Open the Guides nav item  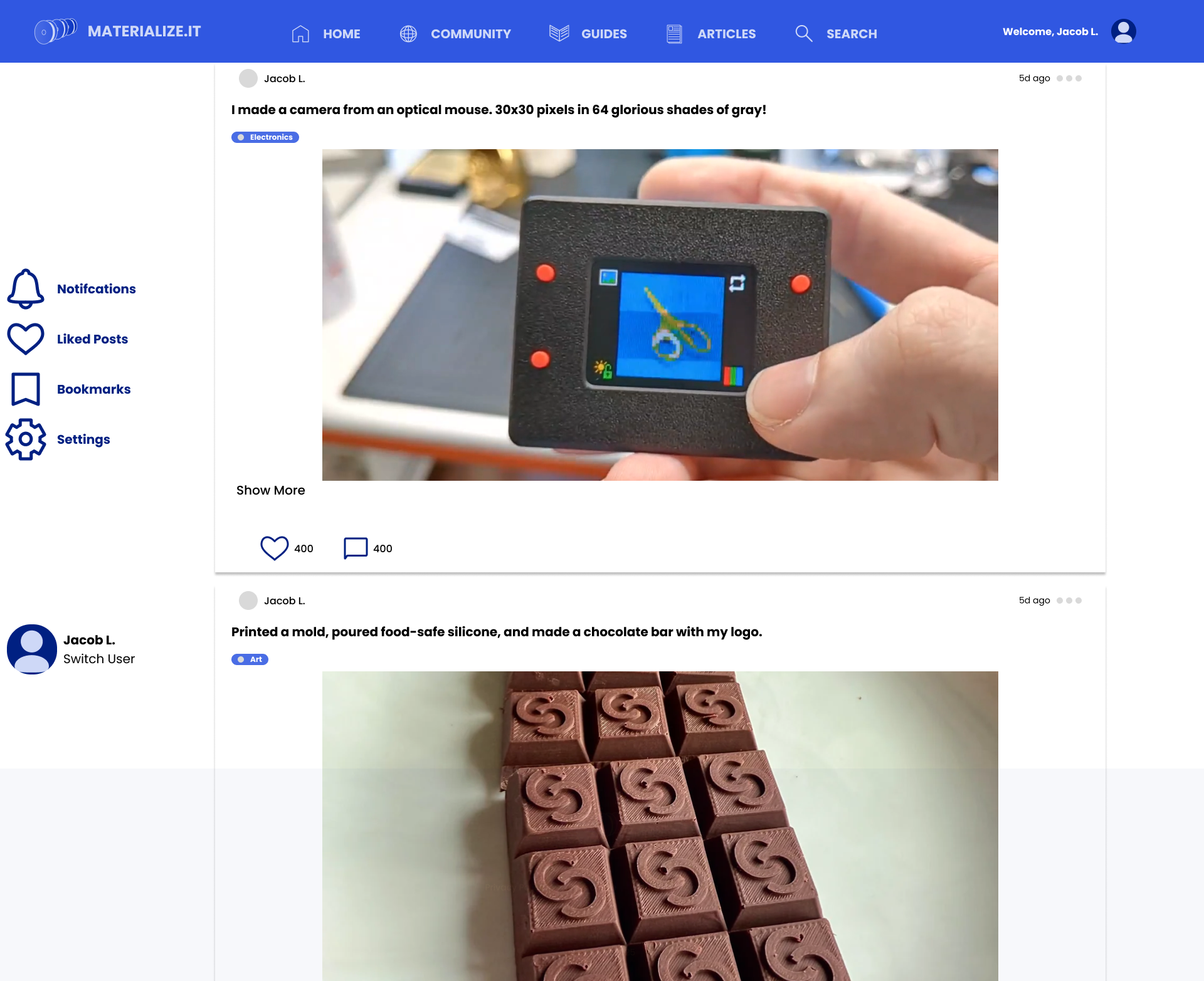click(x=588, y=34)
